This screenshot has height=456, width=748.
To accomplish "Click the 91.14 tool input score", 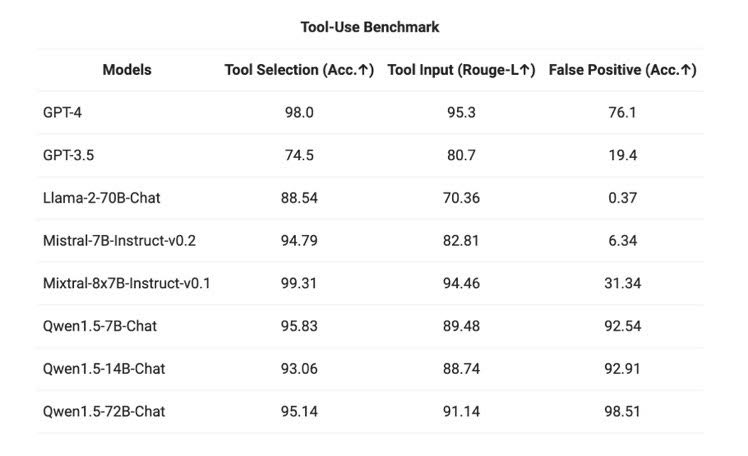I will 461,411.
